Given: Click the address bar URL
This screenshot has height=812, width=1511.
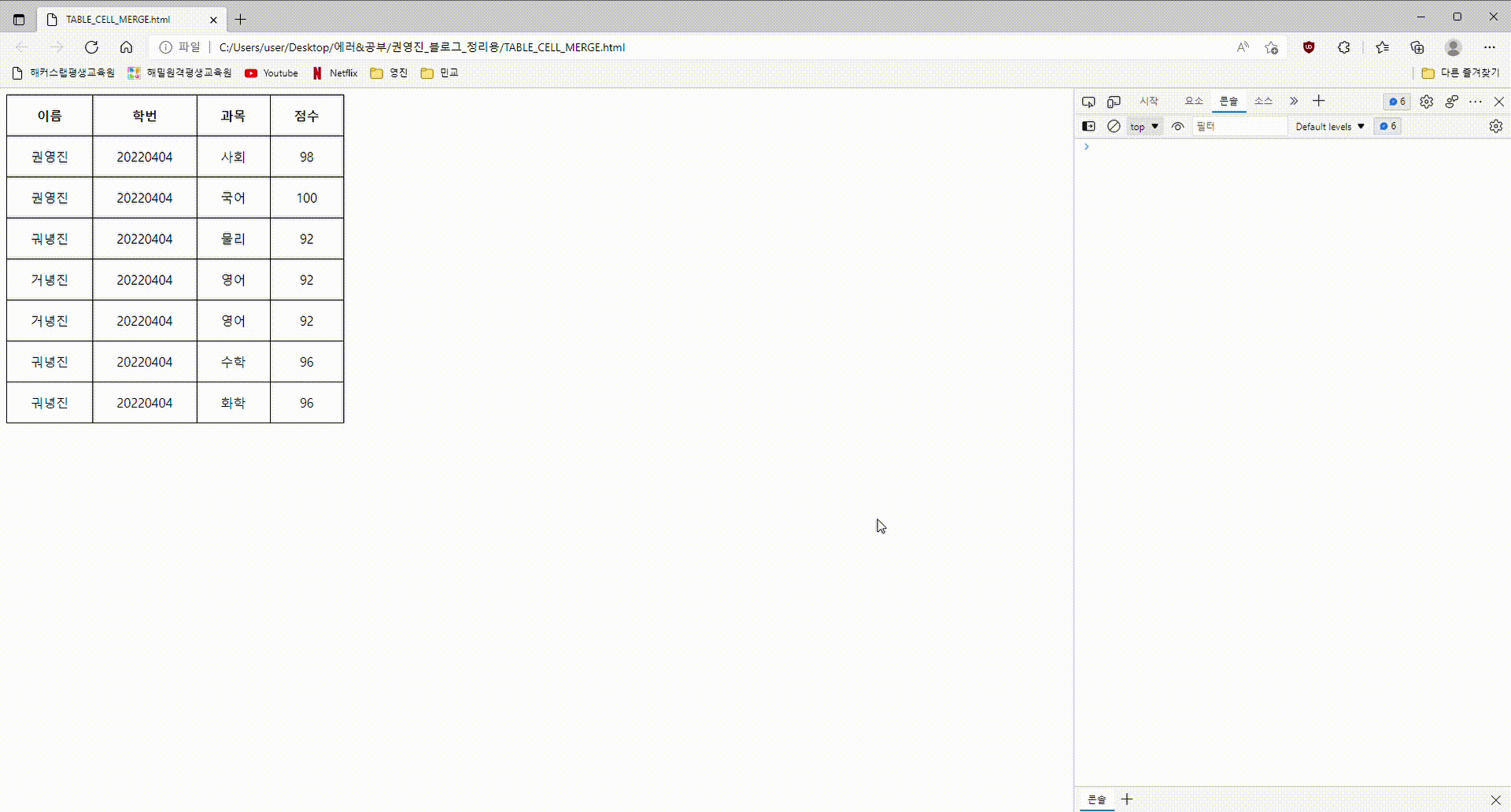Looking at the screenshot, I should 422,47.
